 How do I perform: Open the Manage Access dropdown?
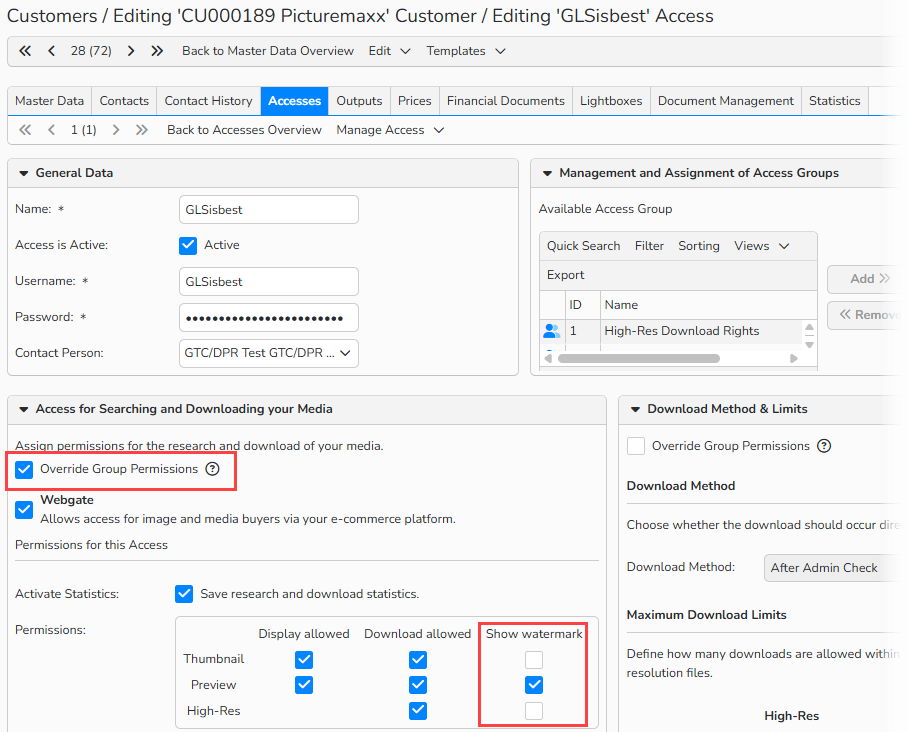point(390,130)
